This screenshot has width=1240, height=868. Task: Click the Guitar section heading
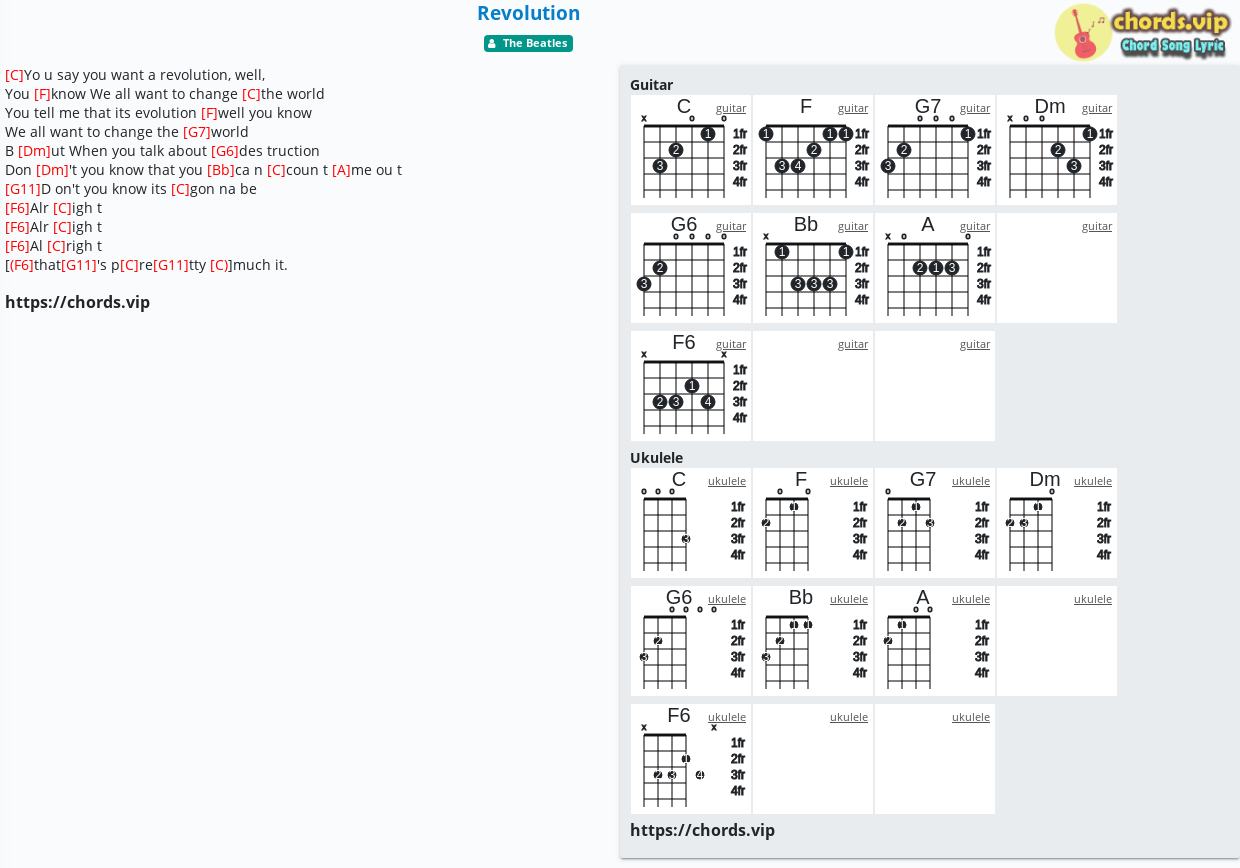pyautogui.click(x=651, y=85)
